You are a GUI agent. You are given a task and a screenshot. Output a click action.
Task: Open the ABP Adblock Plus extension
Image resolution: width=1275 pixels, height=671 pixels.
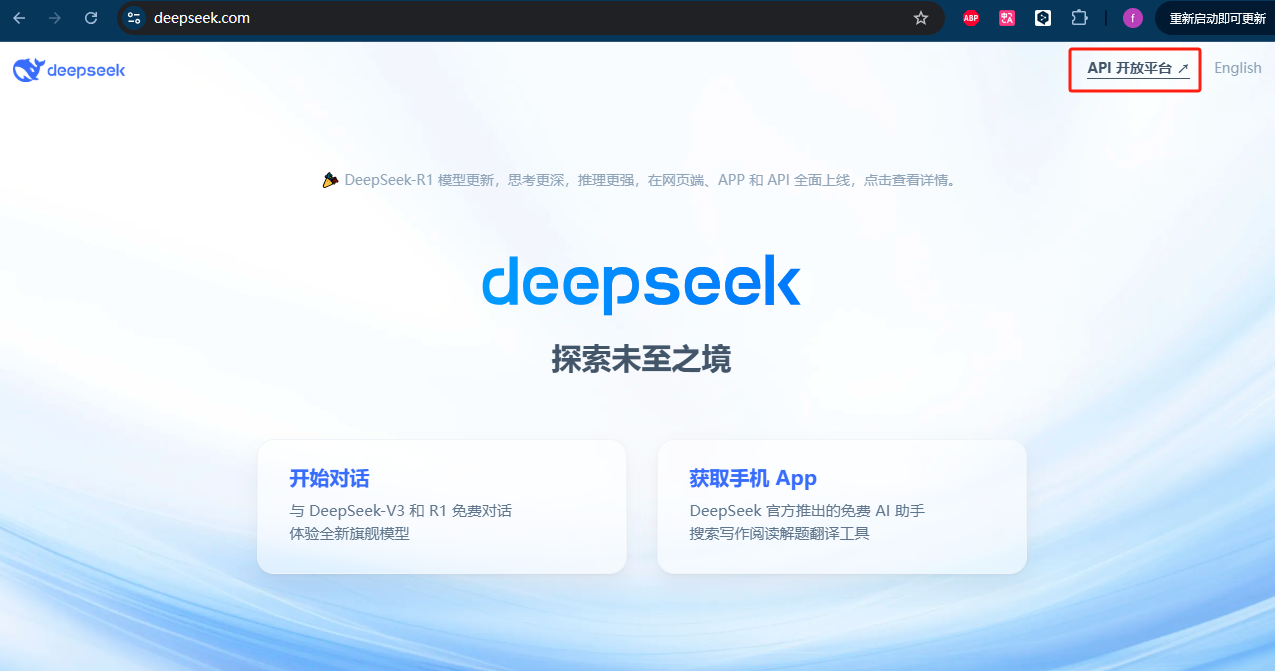tap(971, 18)
